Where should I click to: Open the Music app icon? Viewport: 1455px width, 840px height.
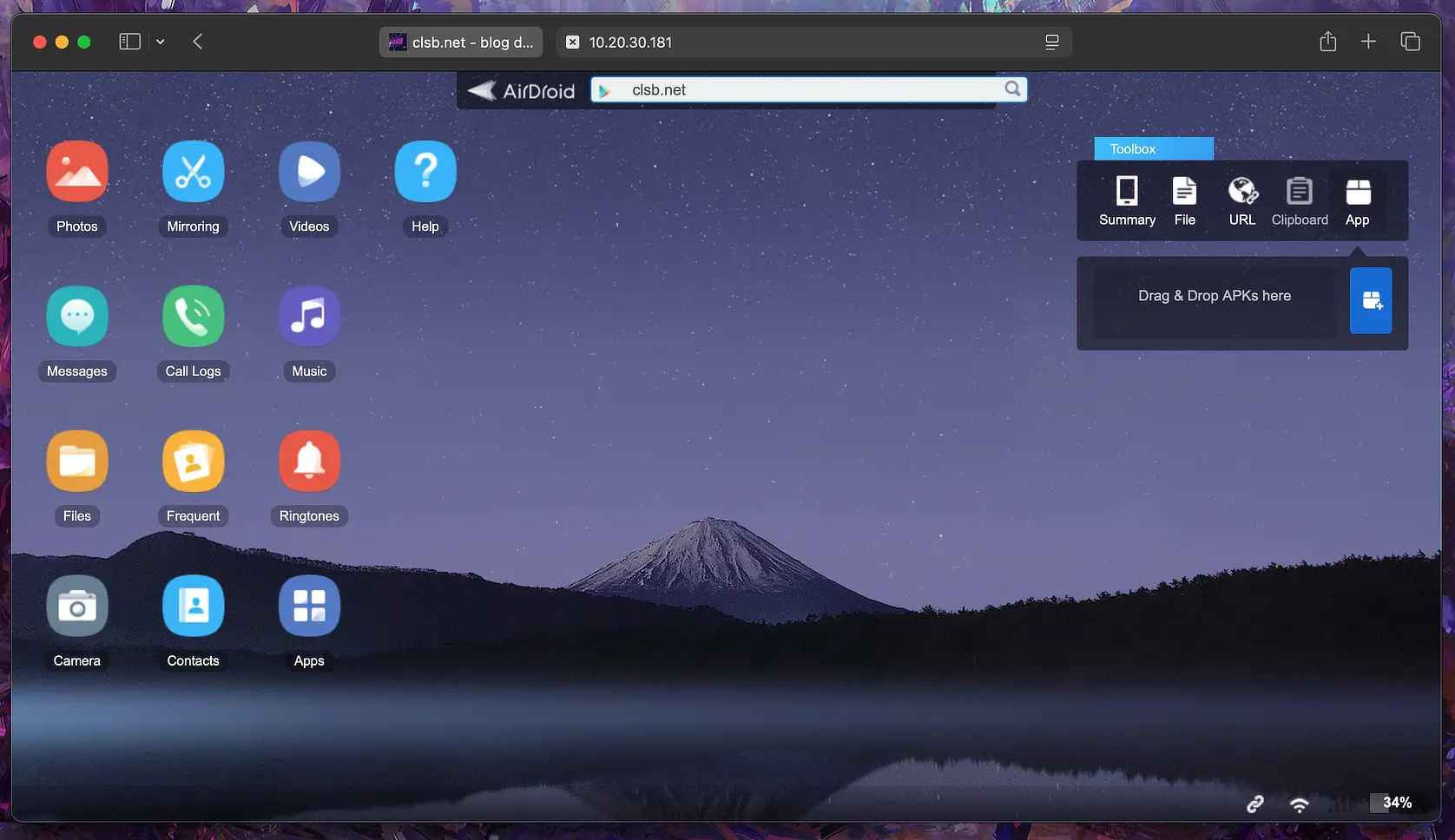click(309, 317)
